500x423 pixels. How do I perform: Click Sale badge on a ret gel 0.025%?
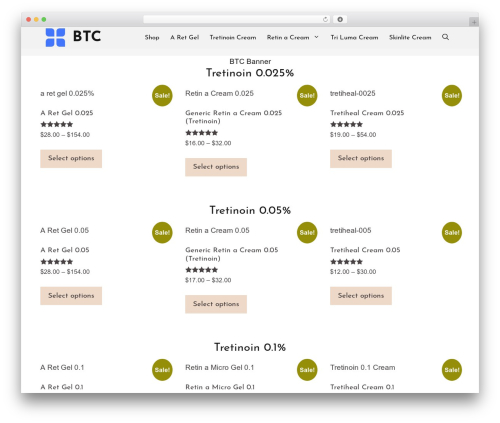162,96
